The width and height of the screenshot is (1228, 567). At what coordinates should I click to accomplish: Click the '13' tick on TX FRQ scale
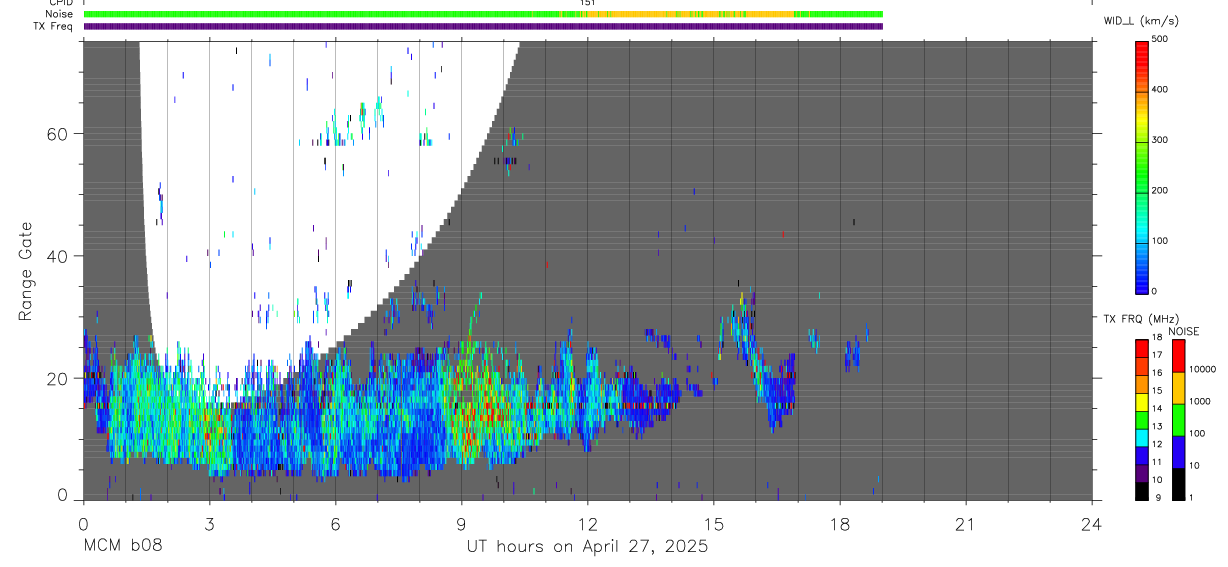1156,426
